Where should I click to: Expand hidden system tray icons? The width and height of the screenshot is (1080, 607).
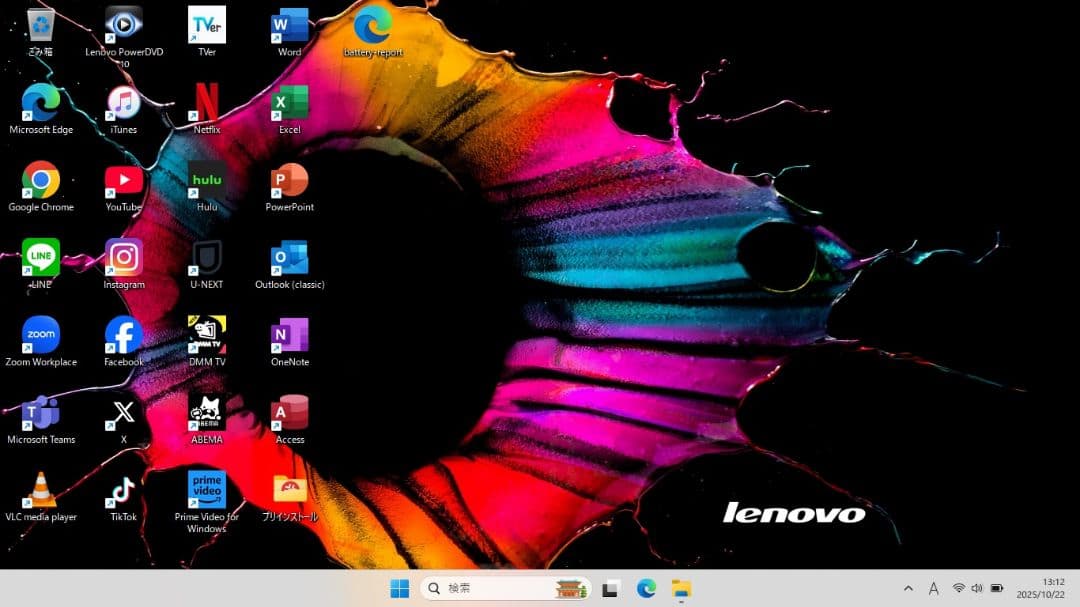click(908, 589)
